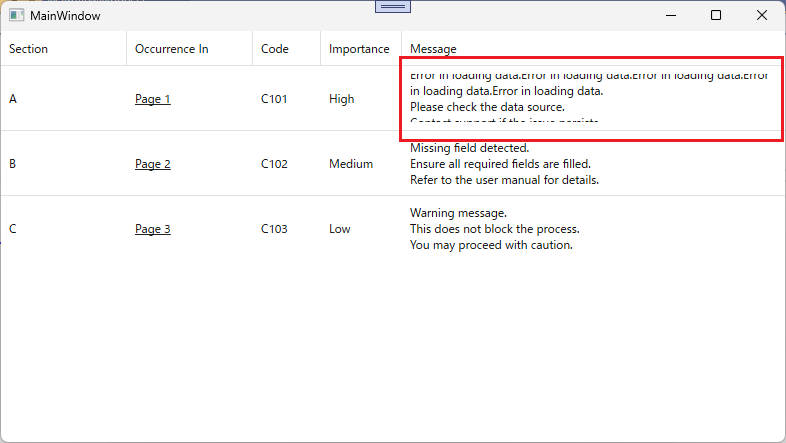Image resolution: width=786 pixels, height=443 pixels.
Task: Open the Page 2 link
Action: 152,164
